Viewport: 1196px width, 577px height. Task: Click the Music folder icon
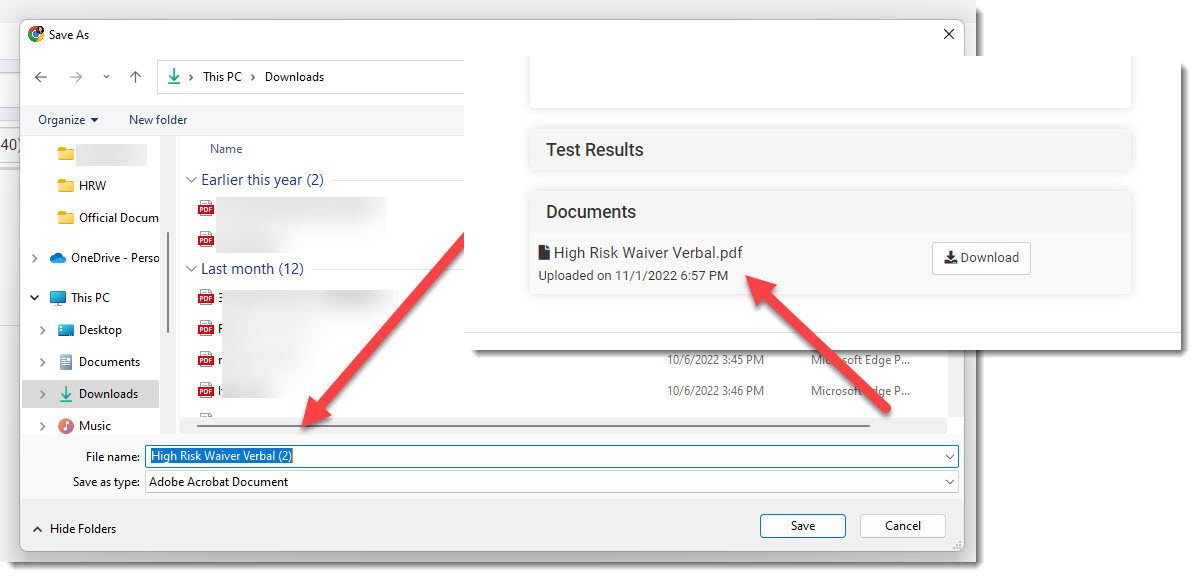(x=66, y=426)
